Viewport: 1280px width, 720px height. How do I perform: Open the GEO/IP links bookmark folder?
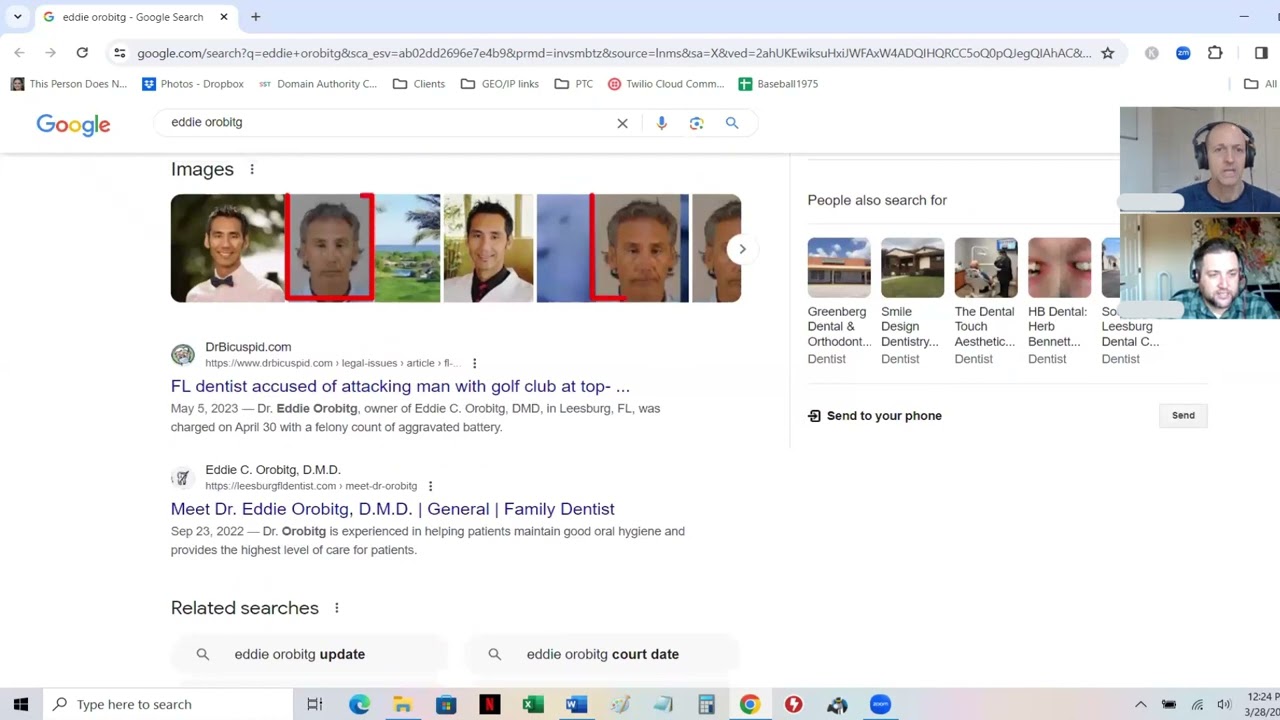[500, 84]
